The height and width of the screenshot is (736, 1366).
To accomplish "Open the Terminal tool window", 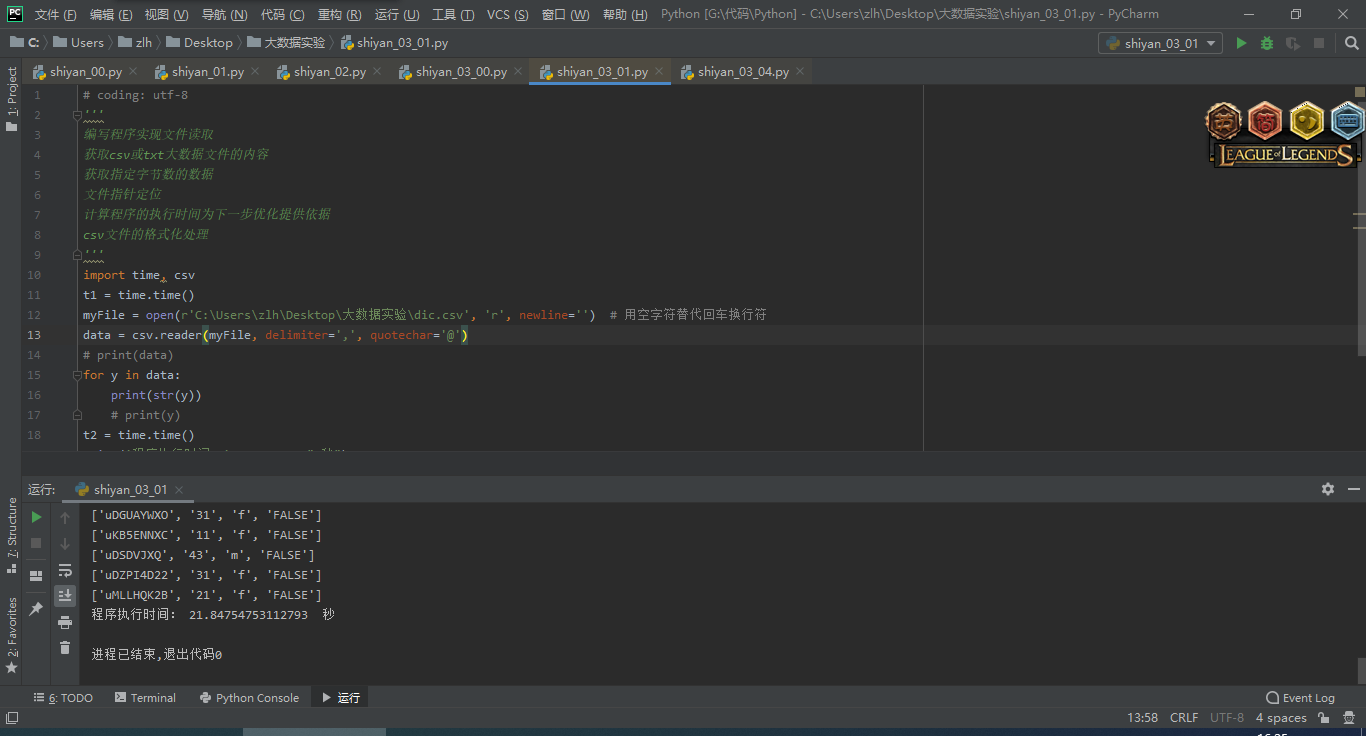I will (x=145, y=698).
